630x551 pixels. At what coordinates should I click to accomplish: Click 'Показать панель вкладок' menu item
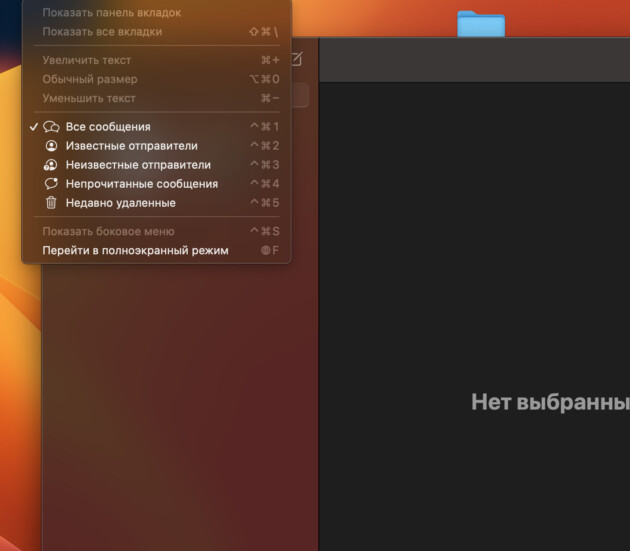point(157,13)
